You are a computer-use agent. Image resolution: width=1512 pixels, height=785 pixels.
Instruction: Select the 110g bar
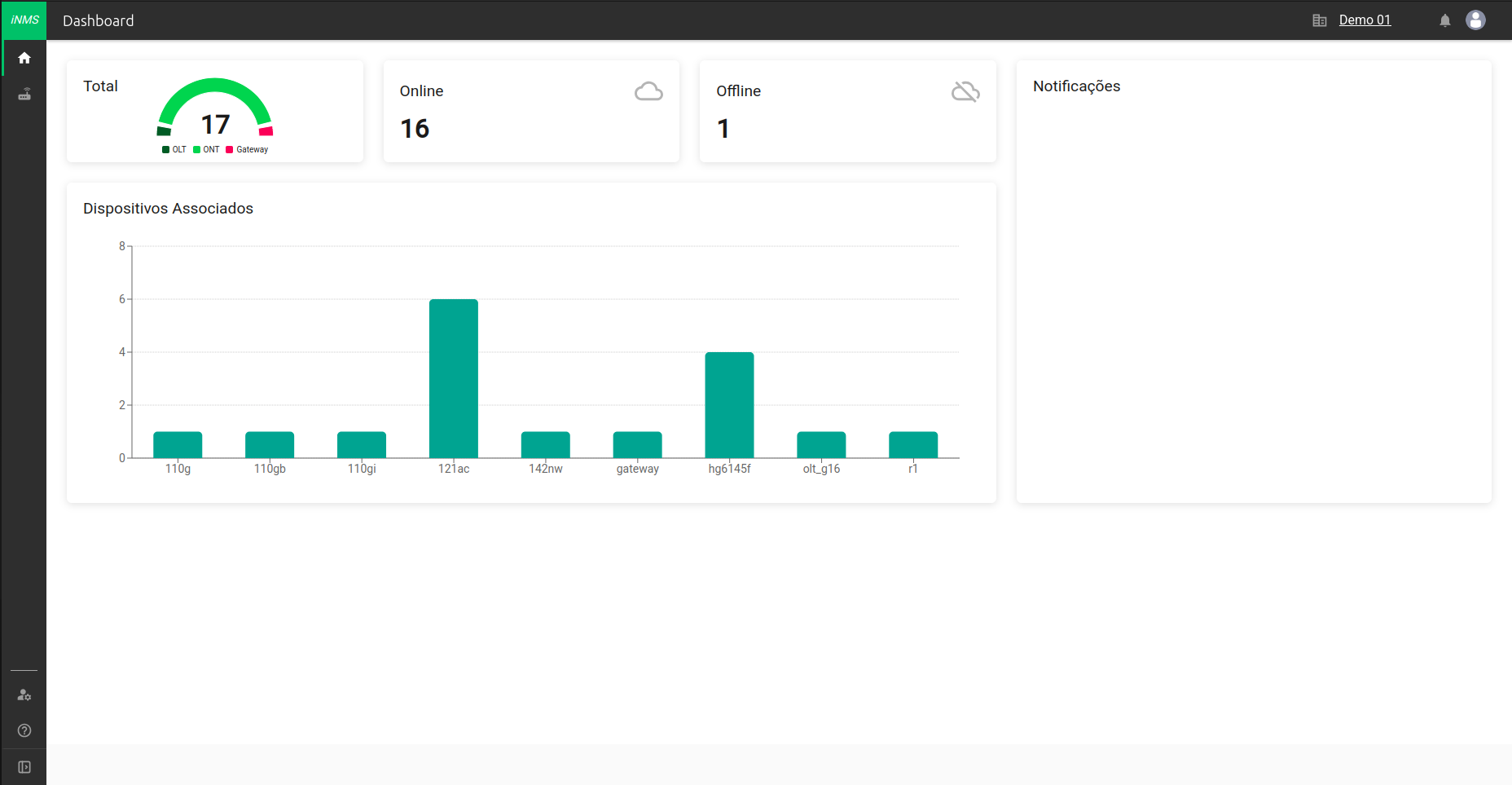pos(178,445)
